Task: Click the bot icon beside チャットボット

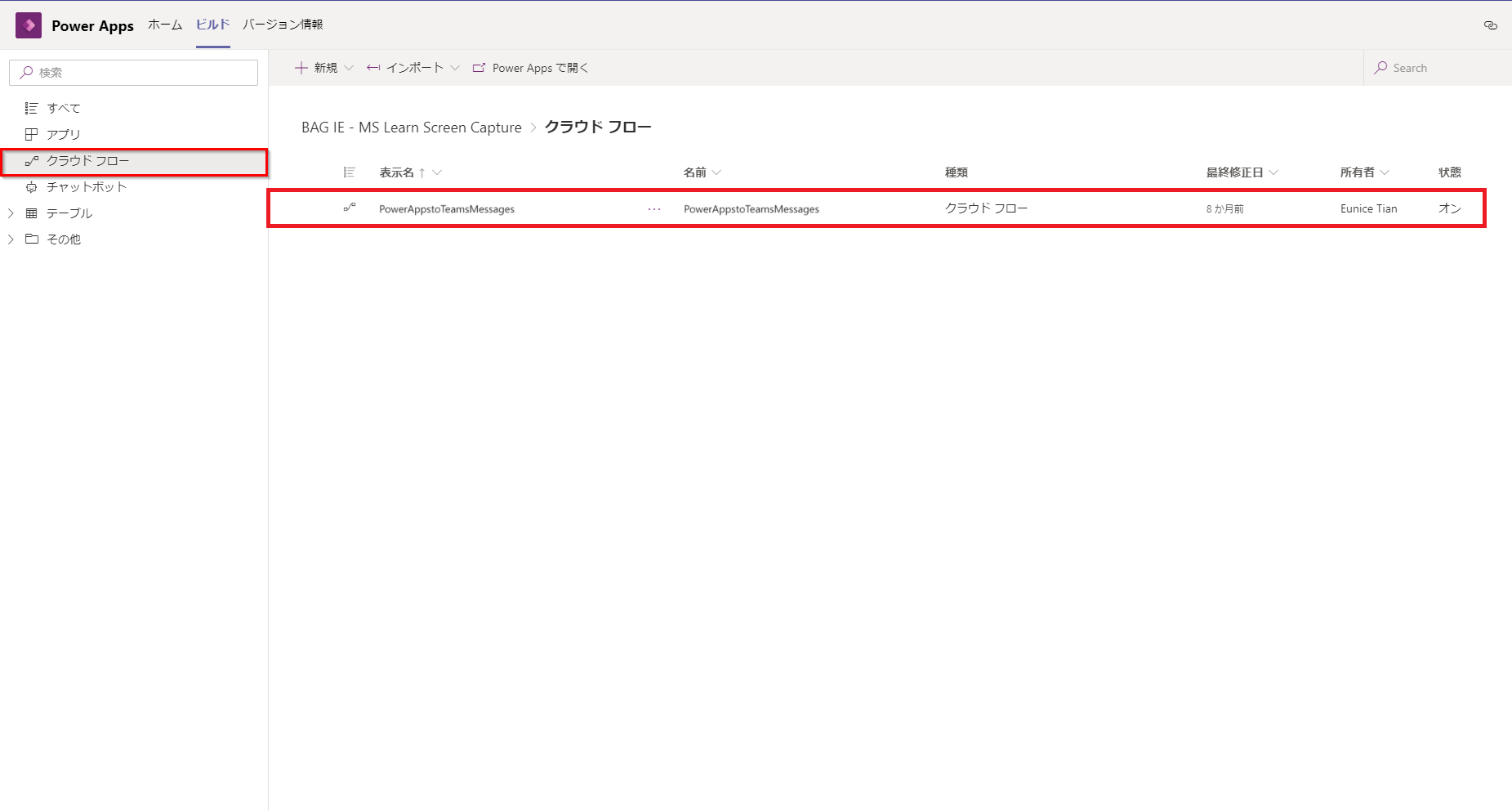Action: (x=31, y=187)
